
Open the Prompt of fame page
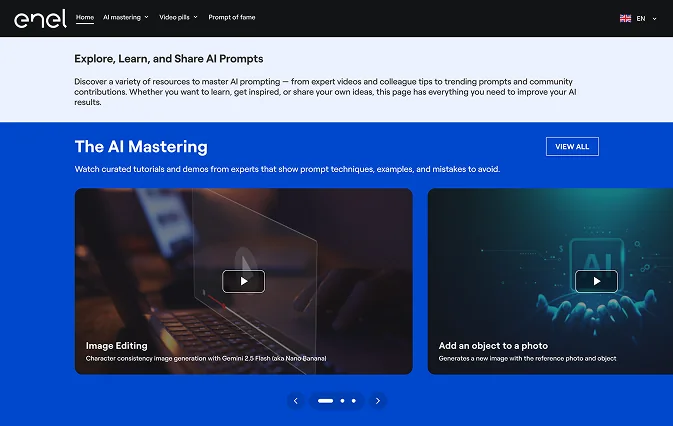[232, 17]
